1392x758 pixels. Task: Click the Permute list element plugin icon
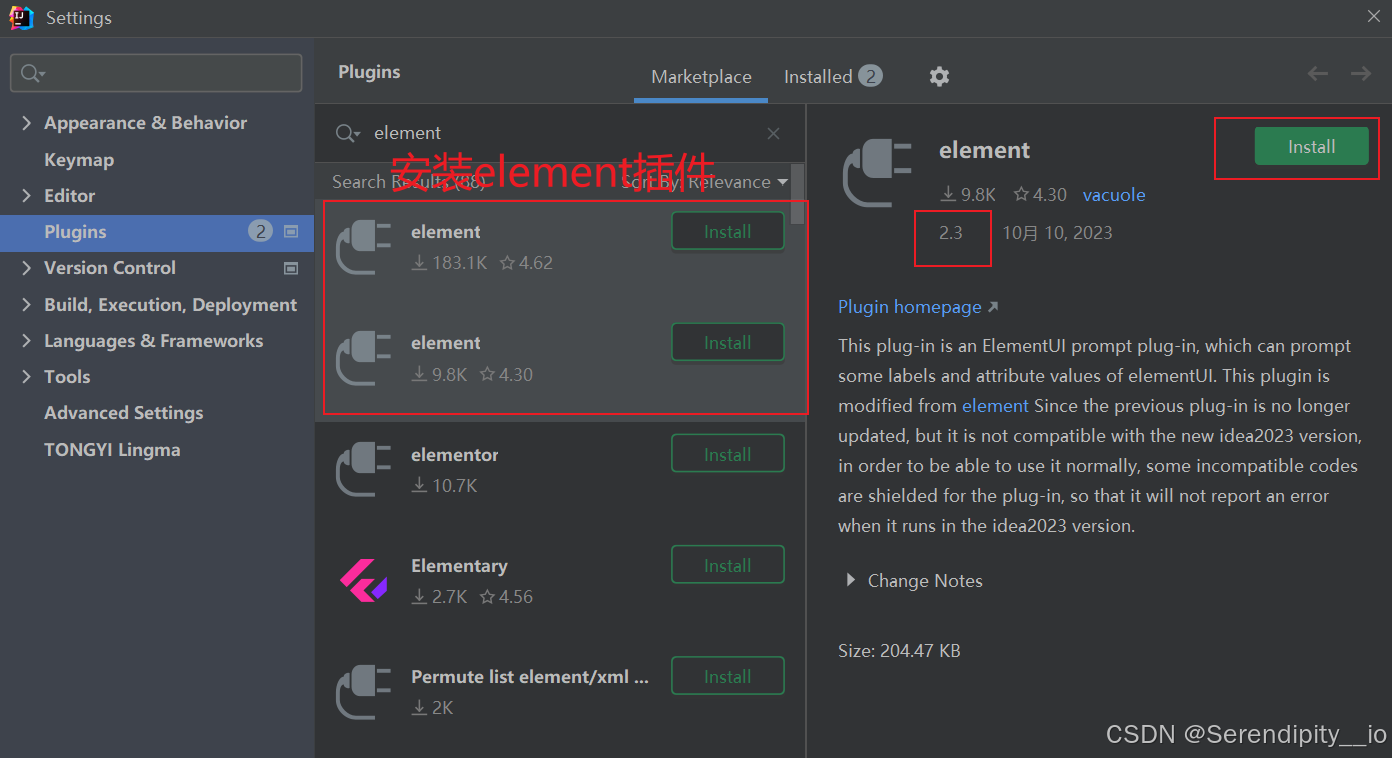pyautogui.click(x=363, y=691)
